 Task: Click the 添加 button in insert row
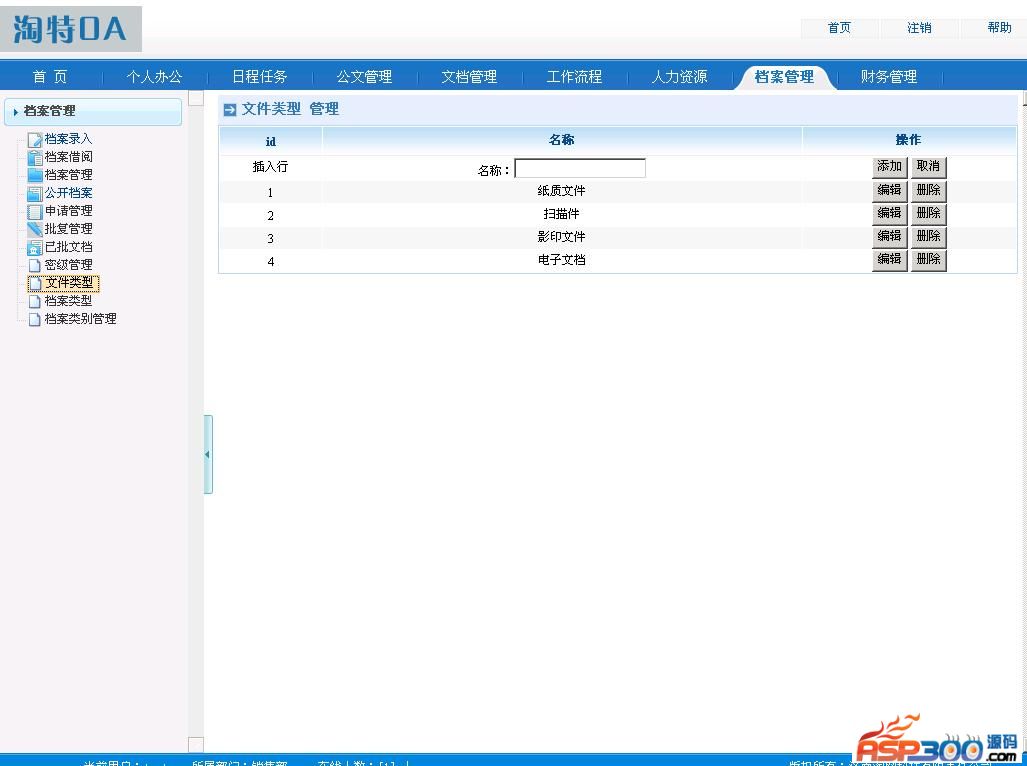pos(889,167)
